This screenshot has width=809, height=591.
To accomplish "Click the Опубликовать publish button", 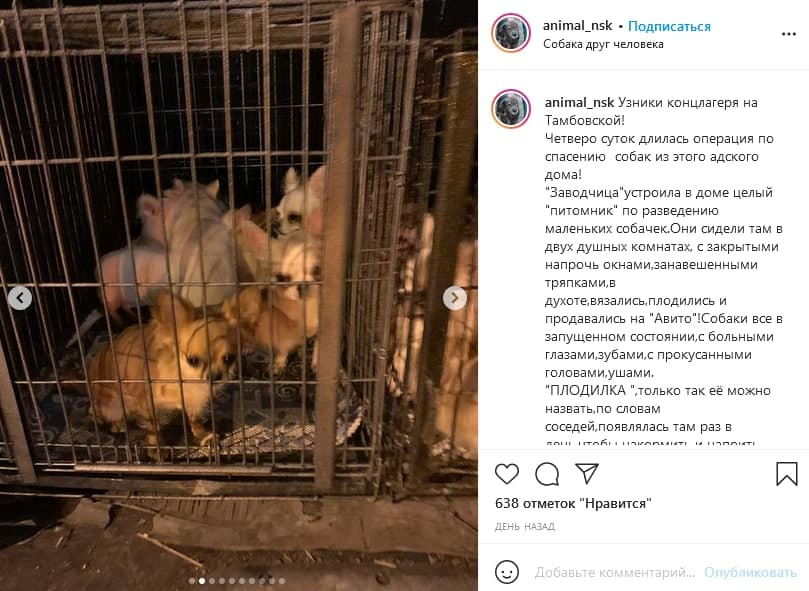I will click(x=750, y=572).
